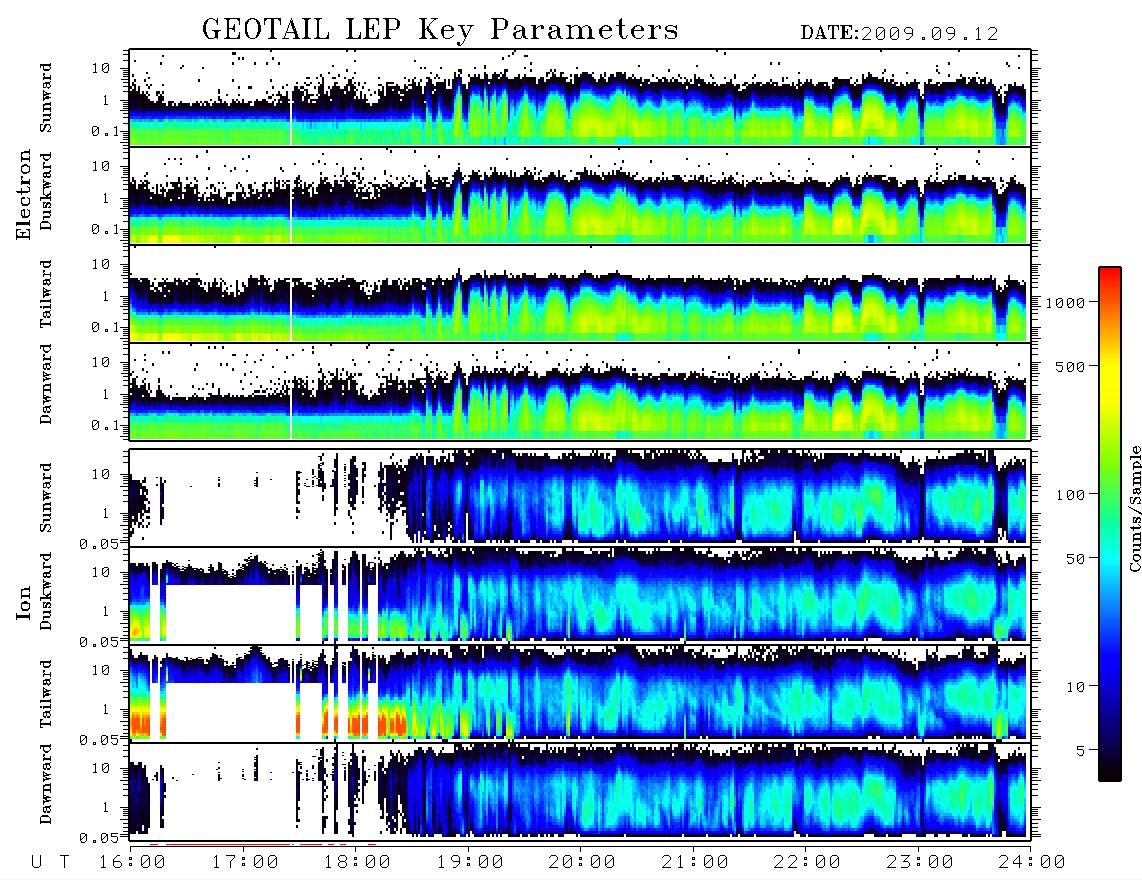The image size is (1142, 880).
Task: Click the 16:00 time tick label
Action: tap(133, 862)
